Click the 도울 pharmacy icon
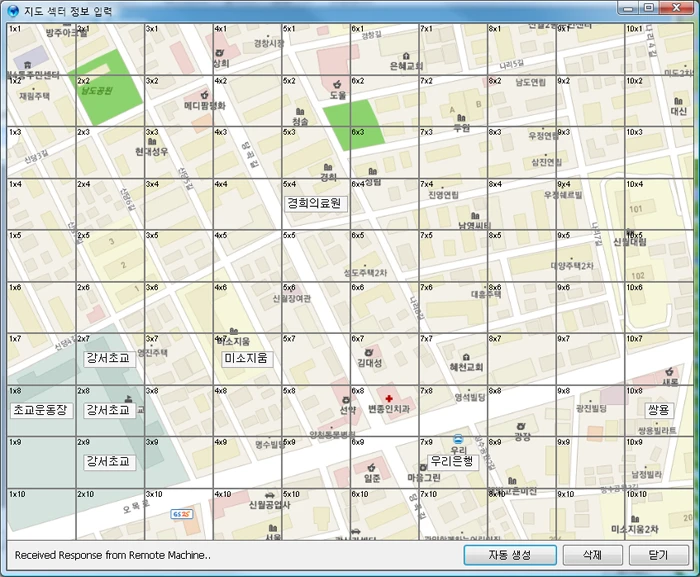700x577 pixels. click(x=337, y=84)
